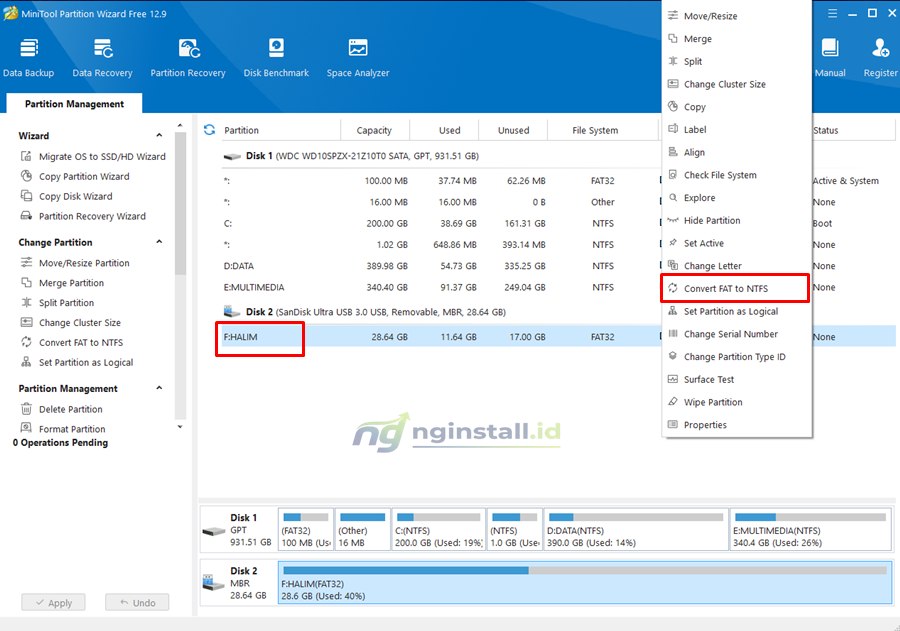Choose Change Partition Type ID from the context menu
The height and width of the screenshot is (631, 900).
[736, 357]
